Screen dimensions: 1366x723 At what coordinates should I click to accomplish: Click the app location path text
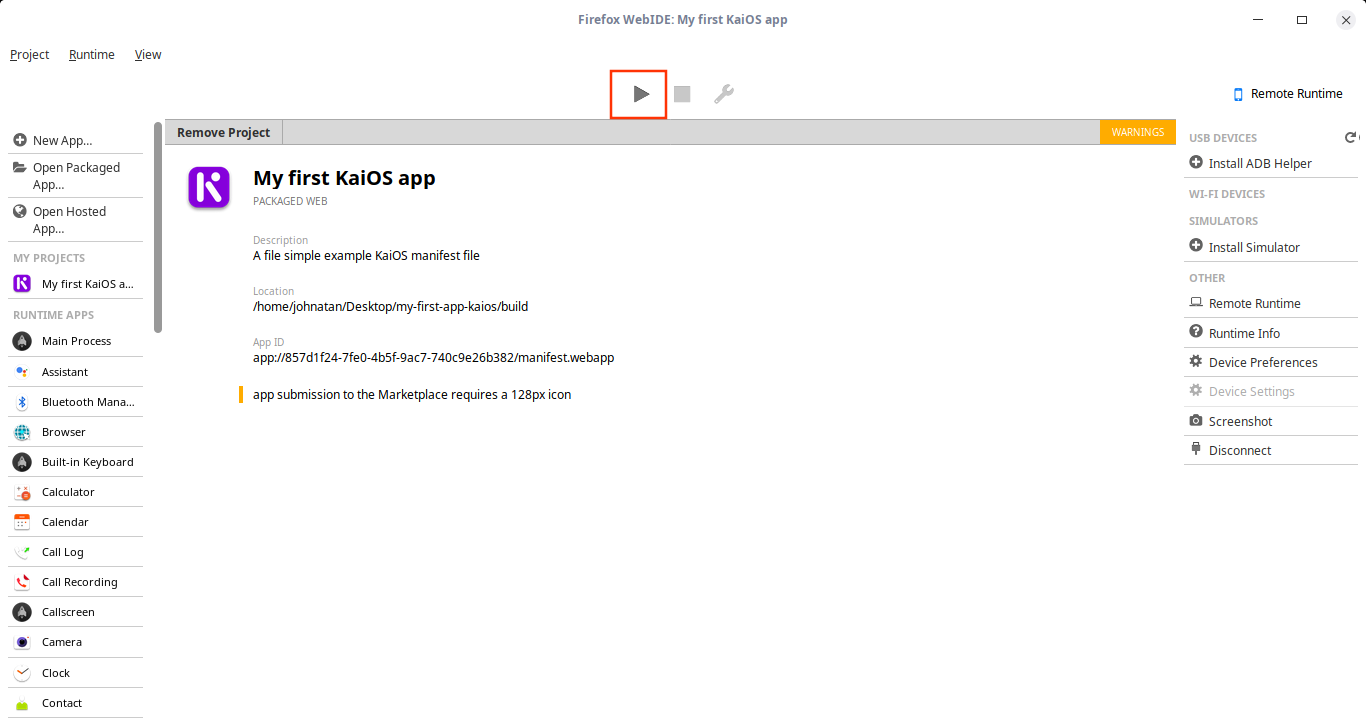(390, 306)
